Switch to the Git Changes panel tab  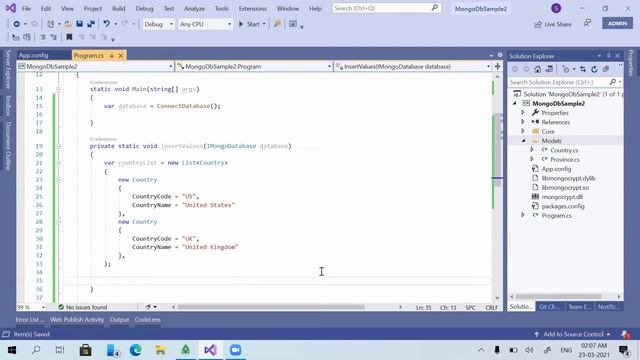550,307
